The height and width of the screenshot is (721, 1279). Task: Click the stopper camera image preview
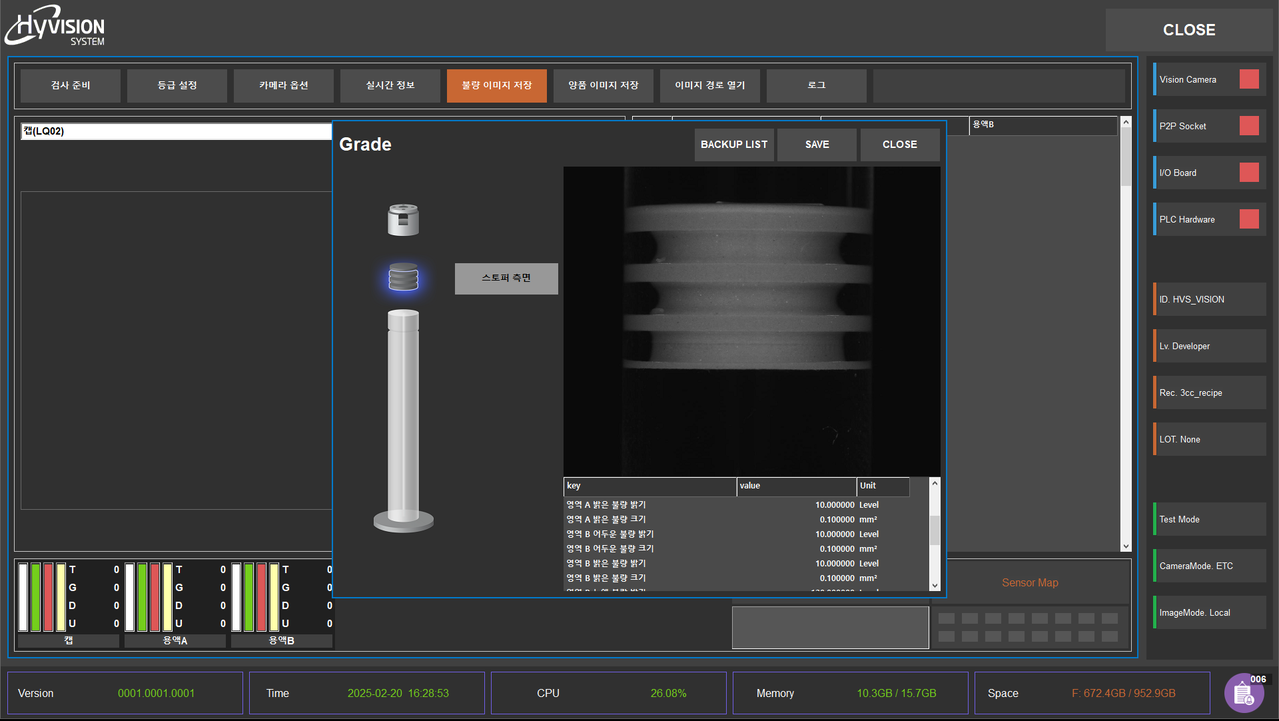click(x=752, y=321)
